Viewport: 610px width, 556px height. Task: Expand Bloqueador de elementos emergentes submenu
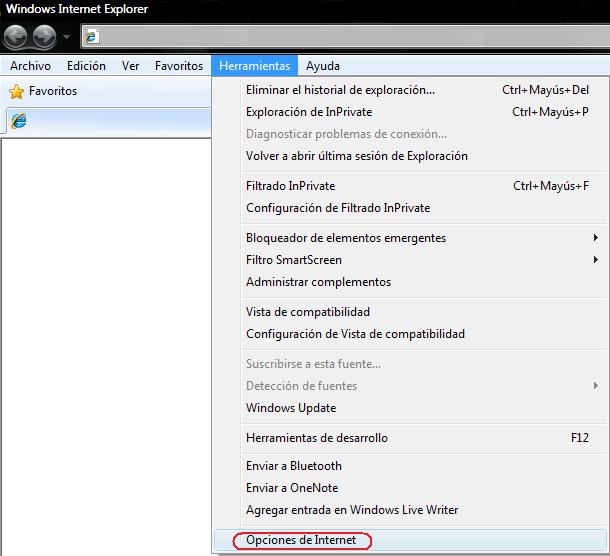[x=412, y=238]
